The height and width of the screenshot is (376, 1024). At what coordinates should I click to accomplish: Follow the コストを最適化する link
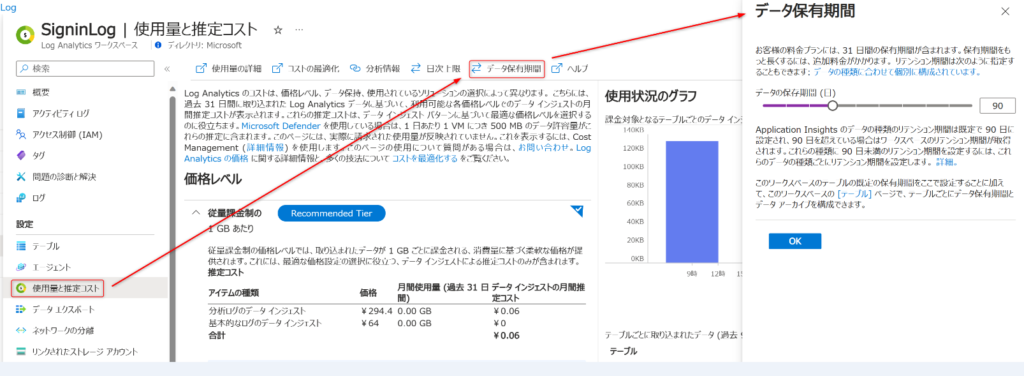(424, 159)
